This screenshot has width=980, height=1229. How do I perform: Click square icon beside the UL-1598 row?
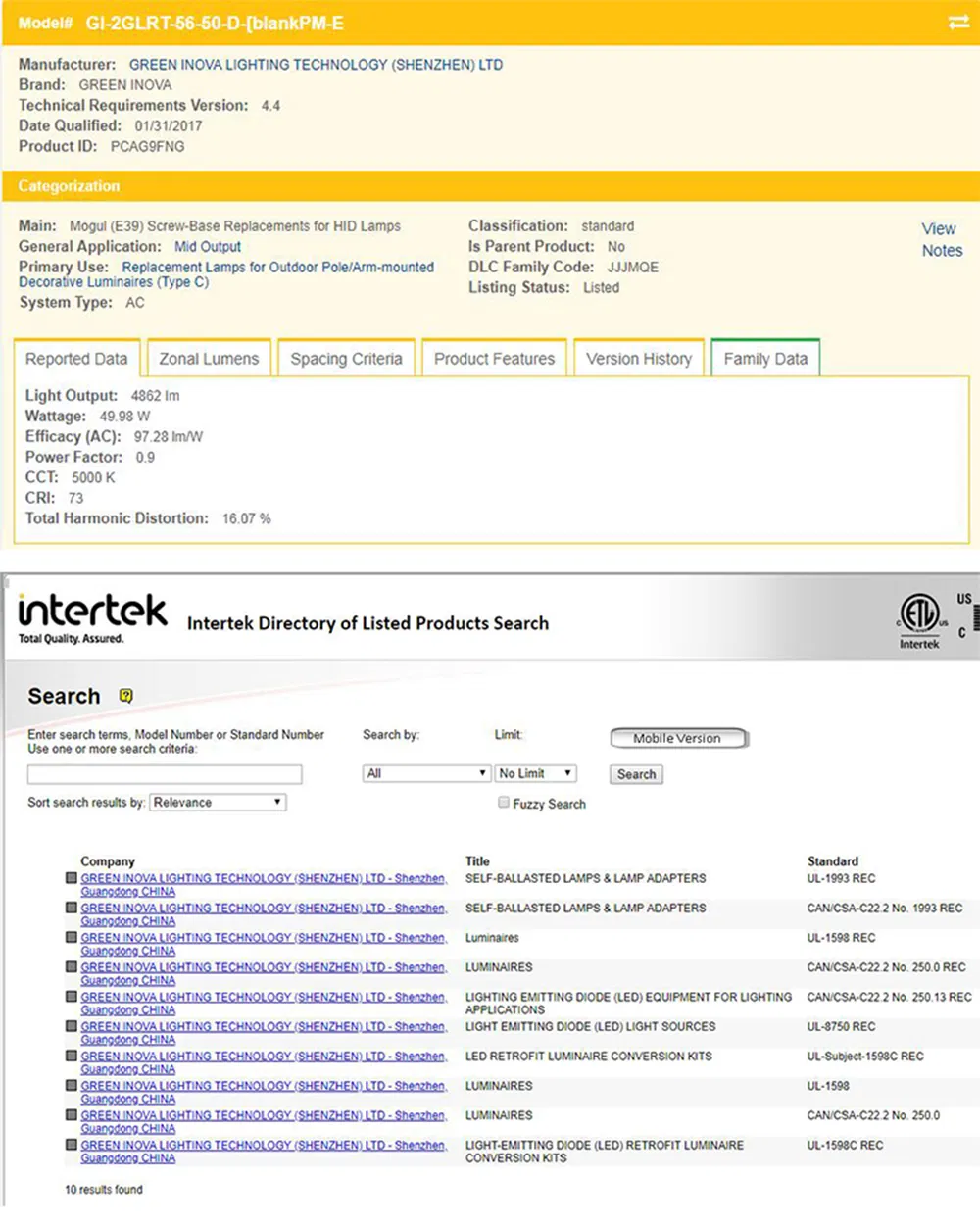coord(72,1086)
